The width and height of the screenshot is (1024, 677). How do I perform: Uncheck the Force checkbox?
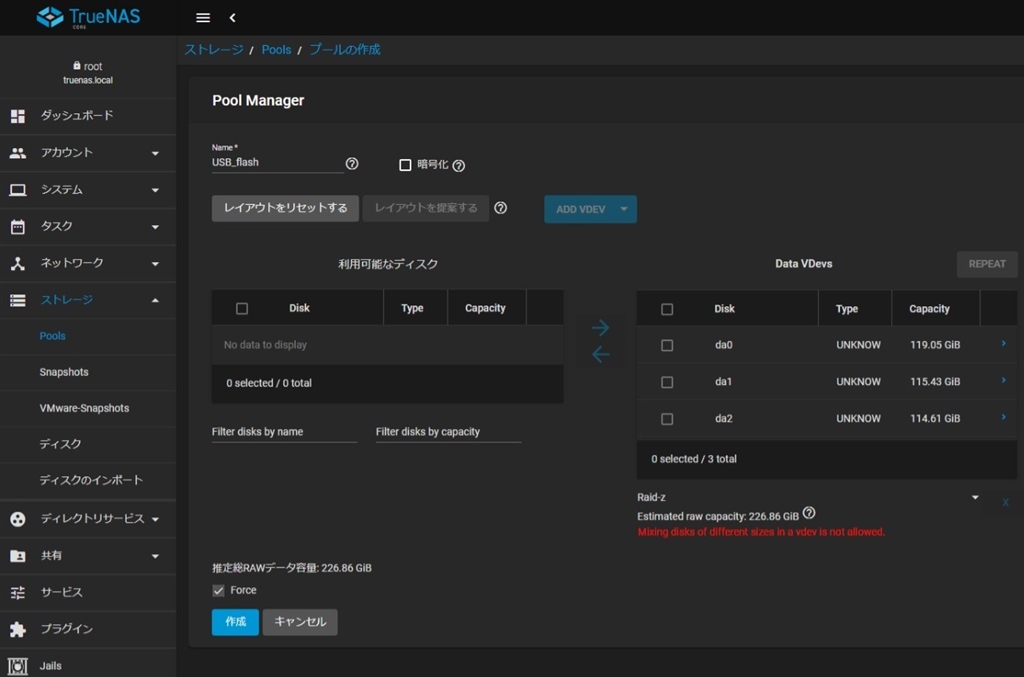pos(219,591)
